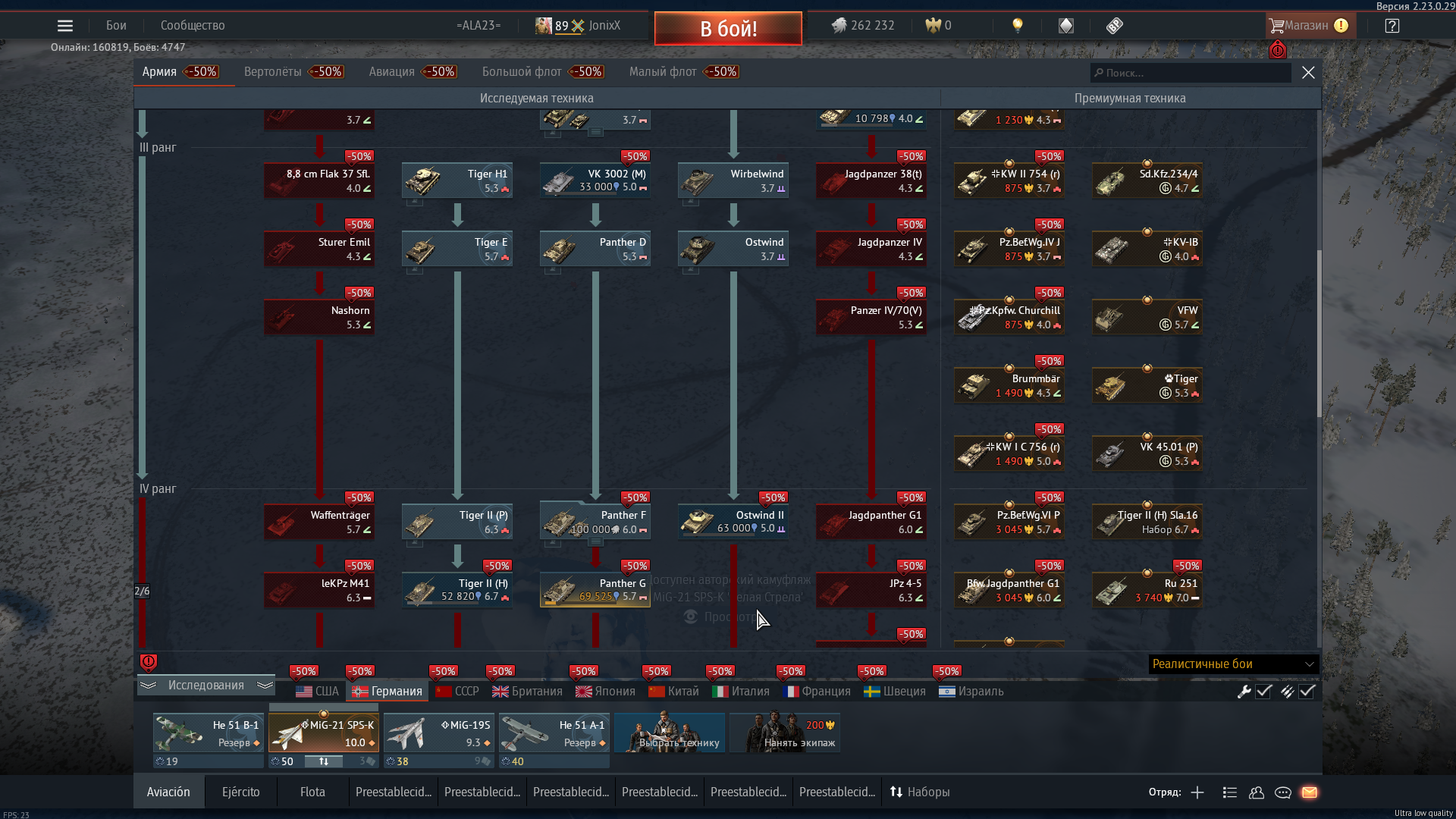Viewport: 1456px width, 819px height.
Task: Open the Сообщество top menu
Action: pyautogui.click(x=193, y=25)
